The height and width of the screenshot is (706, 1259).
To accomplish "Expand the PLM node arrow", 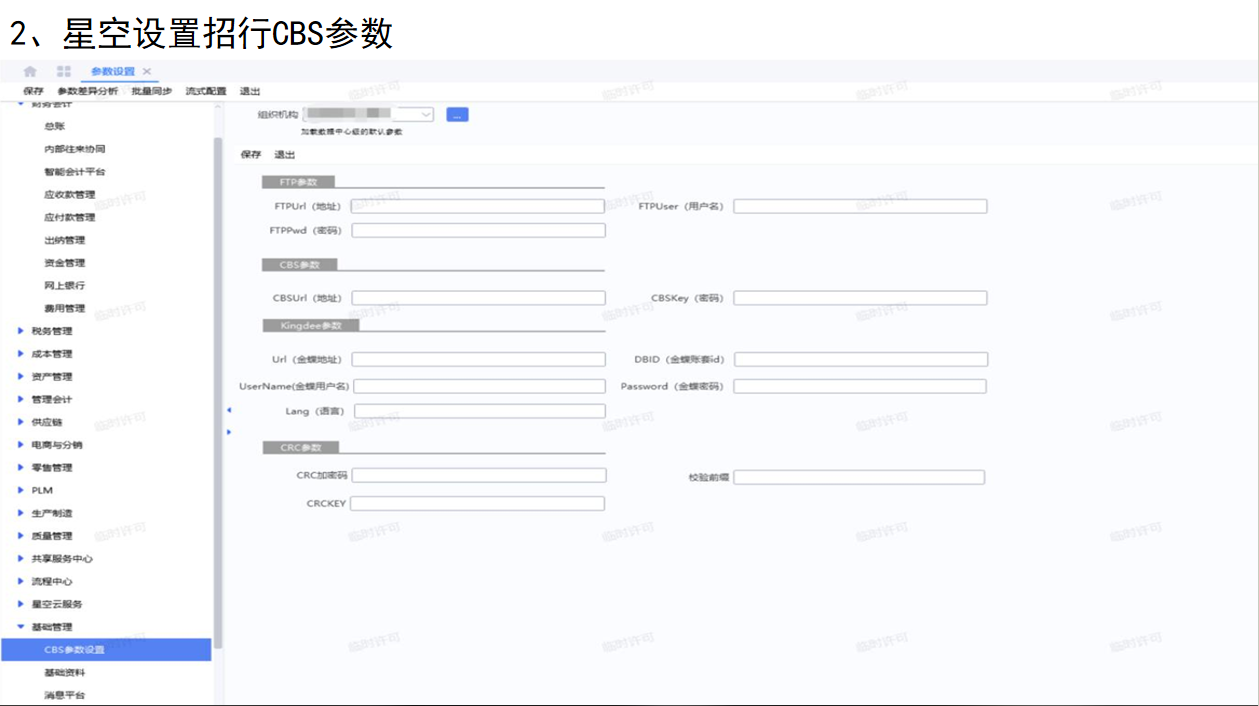I will pyautogui.click(x=21, y=490).
